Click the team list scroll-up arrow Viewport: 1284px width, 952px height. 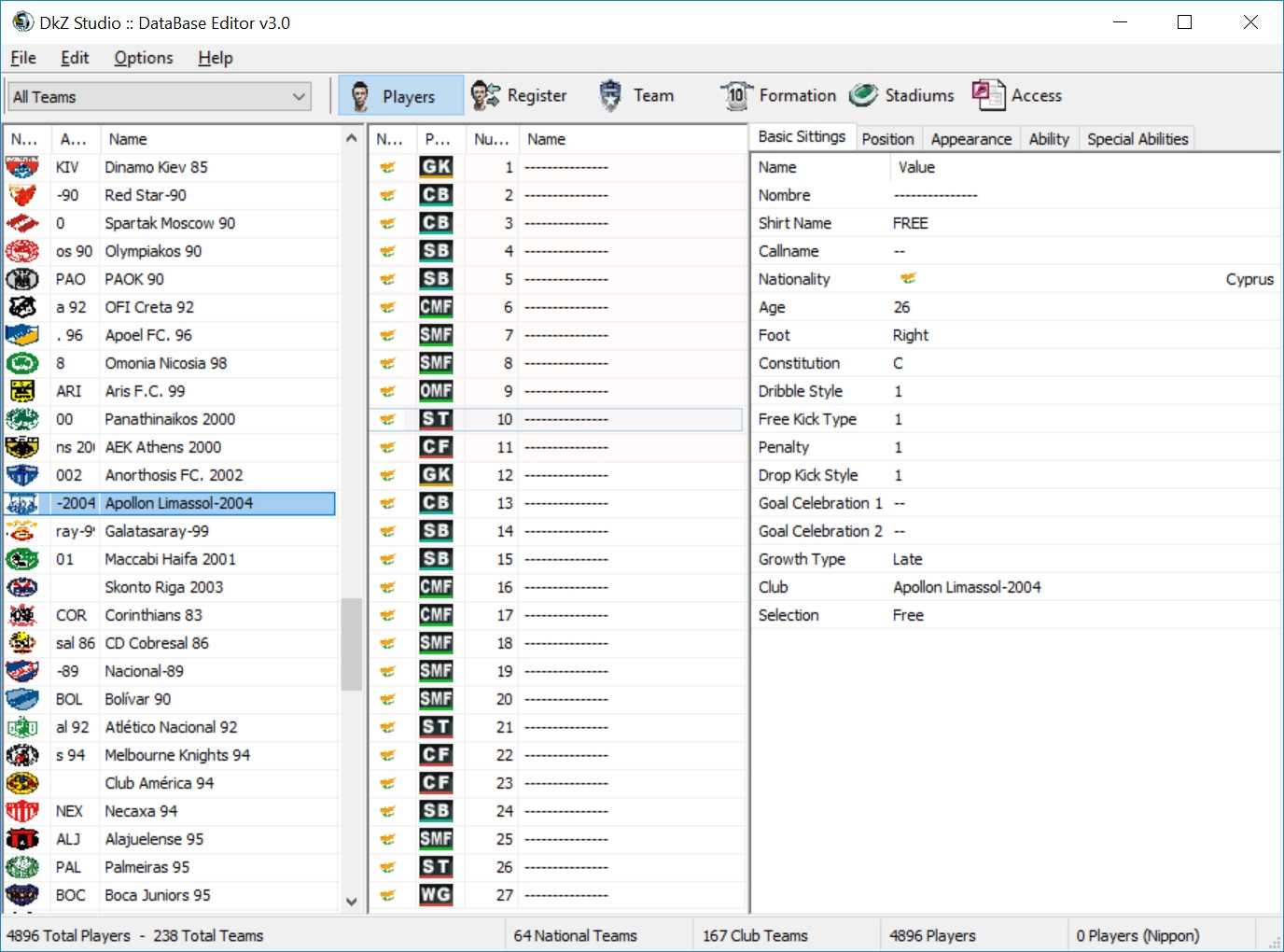[351, 138]
